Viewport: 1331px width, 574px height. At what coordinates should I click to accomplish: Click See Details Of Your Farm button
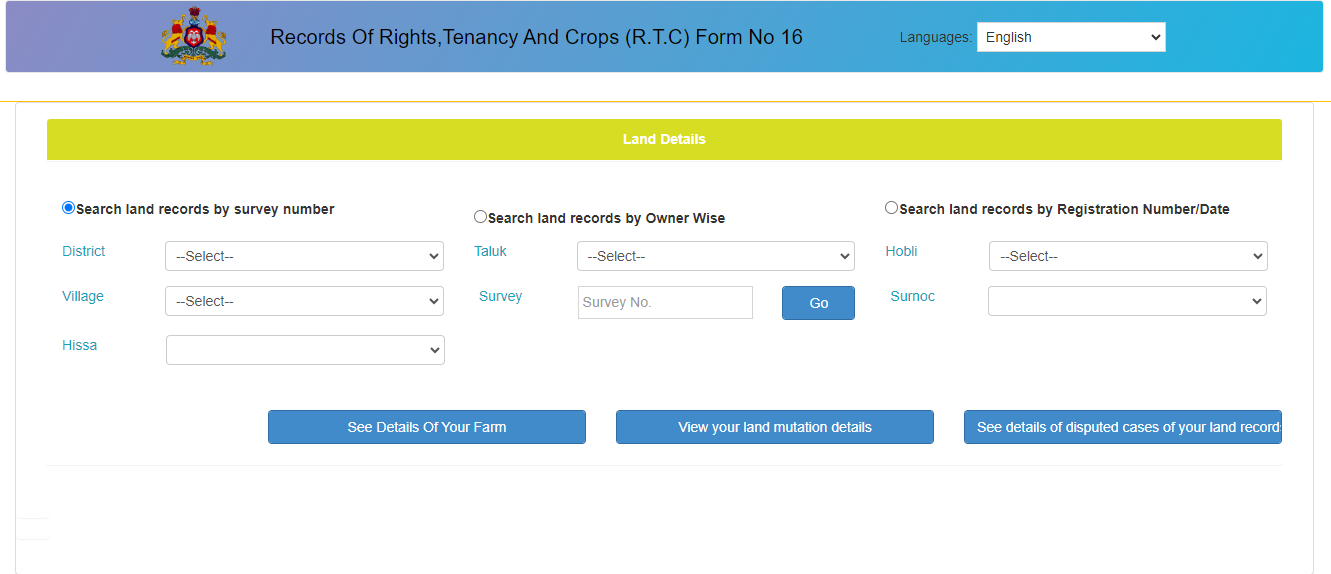tap(427, 427)
